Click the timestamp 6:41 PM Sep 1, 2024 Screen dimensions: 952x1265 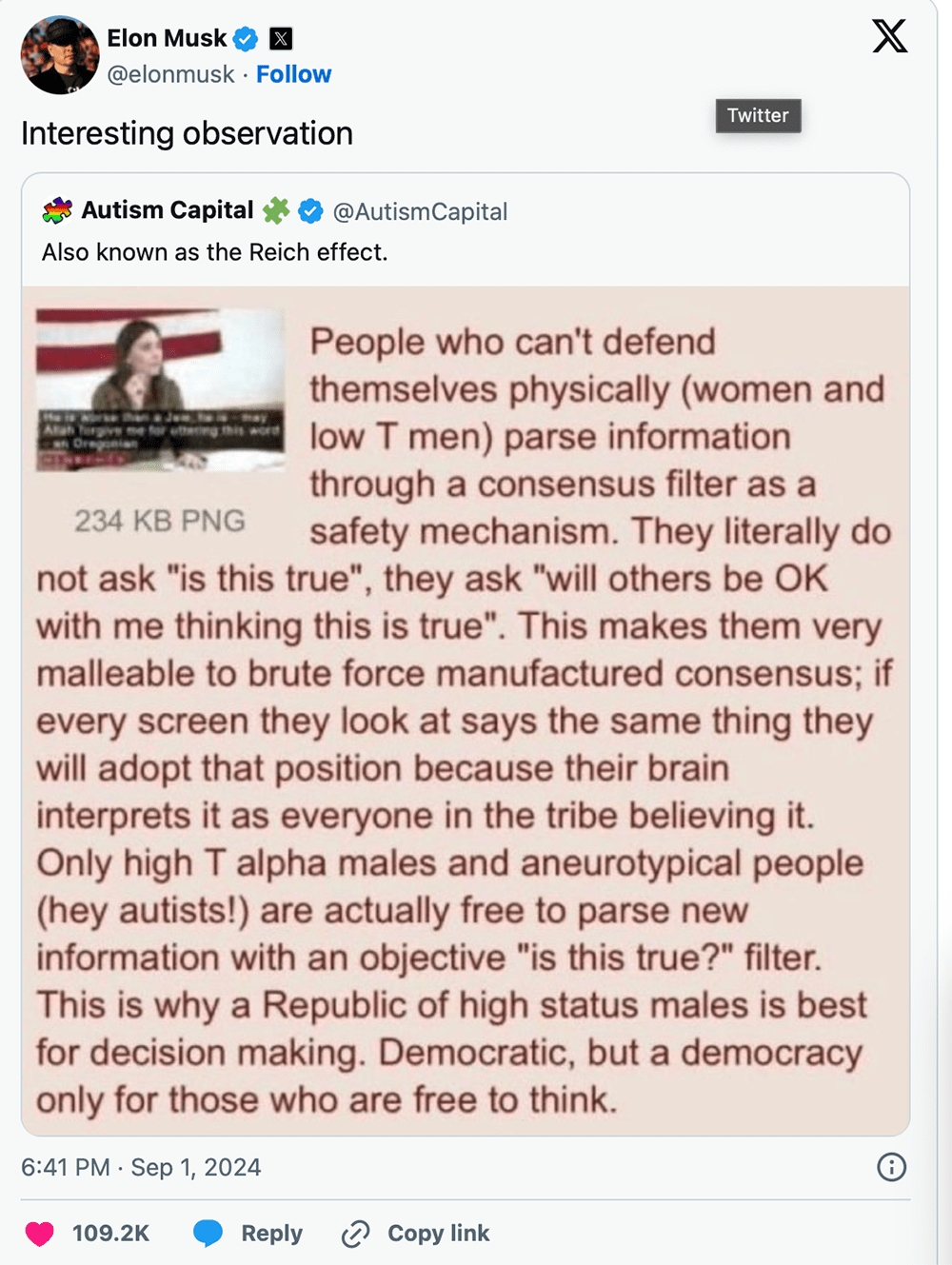[x=143, y=1167]
